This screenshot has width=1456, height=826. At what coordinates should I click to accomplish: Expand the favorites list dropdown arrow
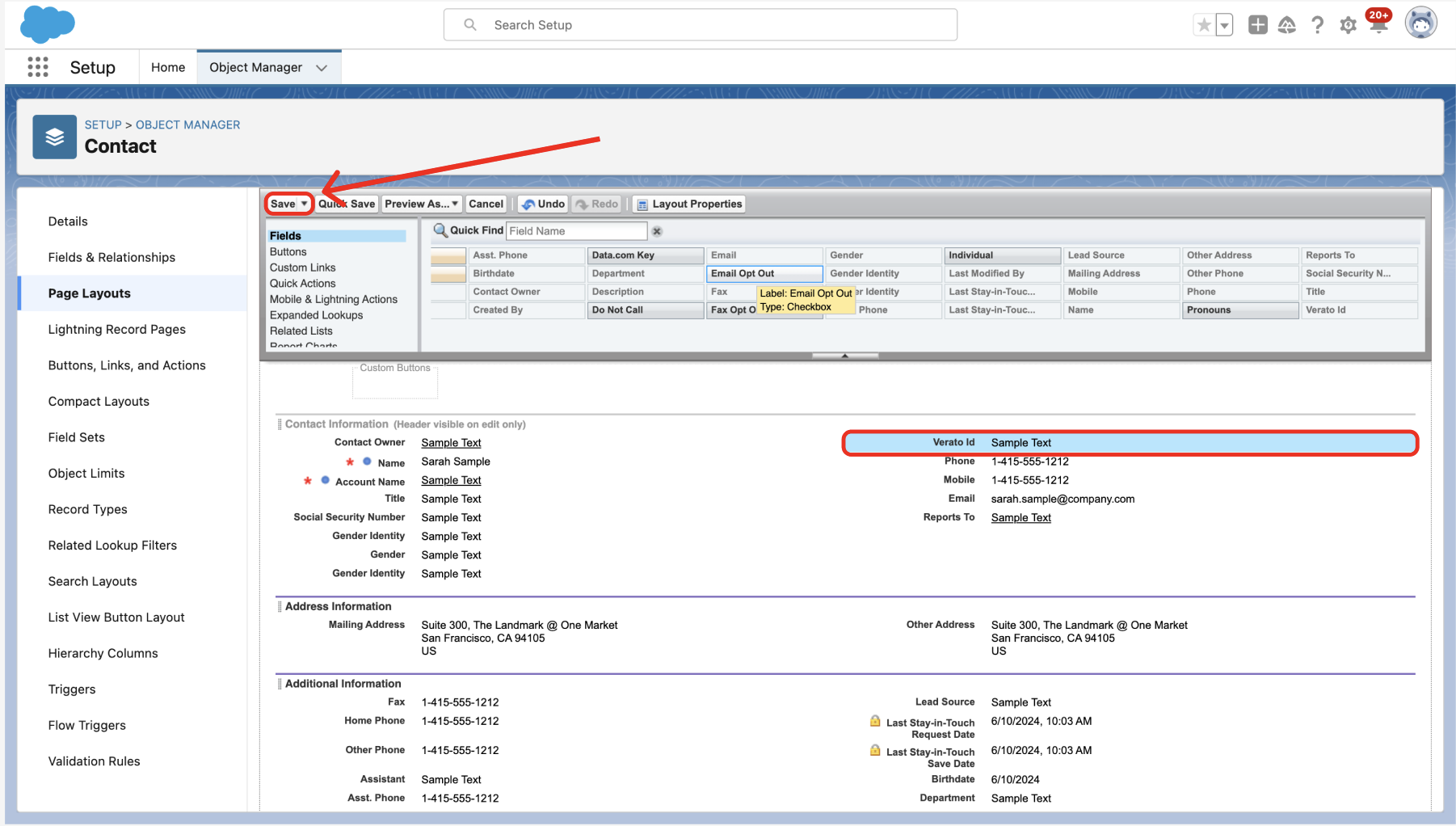pyautogui.click(x=1225, y=25)
